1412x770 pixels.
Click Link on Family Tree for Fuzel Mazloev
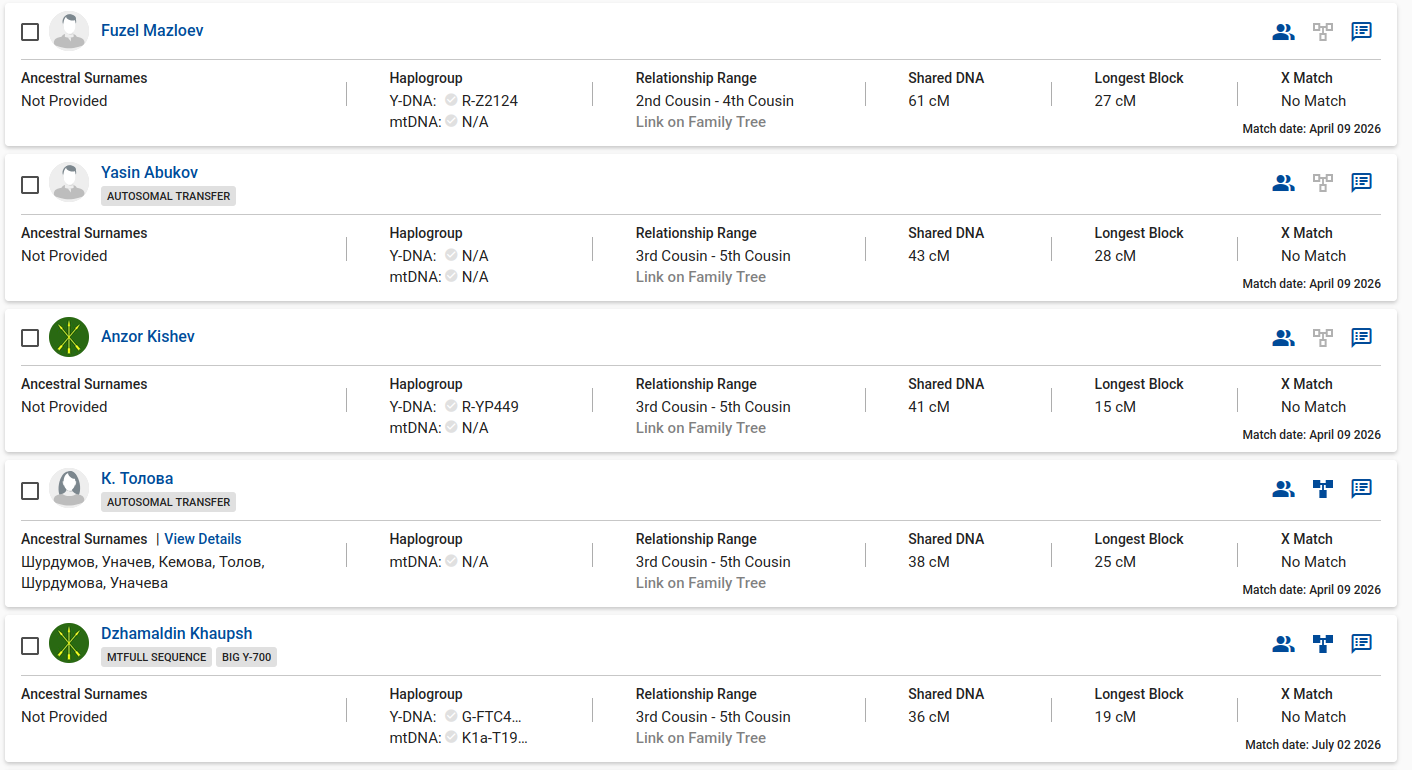pos(701,122)
